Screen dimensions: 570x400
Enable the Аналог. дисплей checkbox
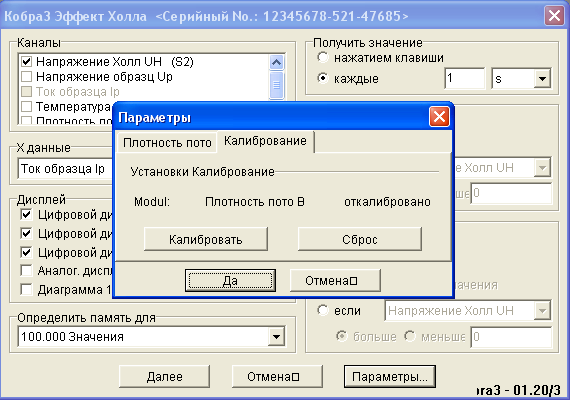point(26,271)
